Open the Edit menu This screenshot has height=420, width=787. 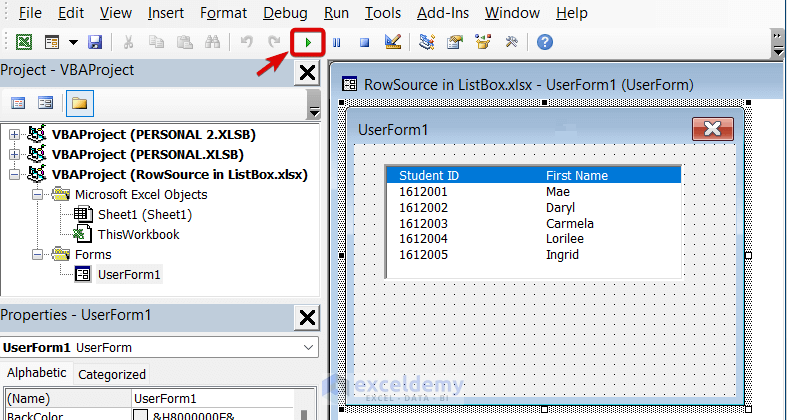(71, 13)
